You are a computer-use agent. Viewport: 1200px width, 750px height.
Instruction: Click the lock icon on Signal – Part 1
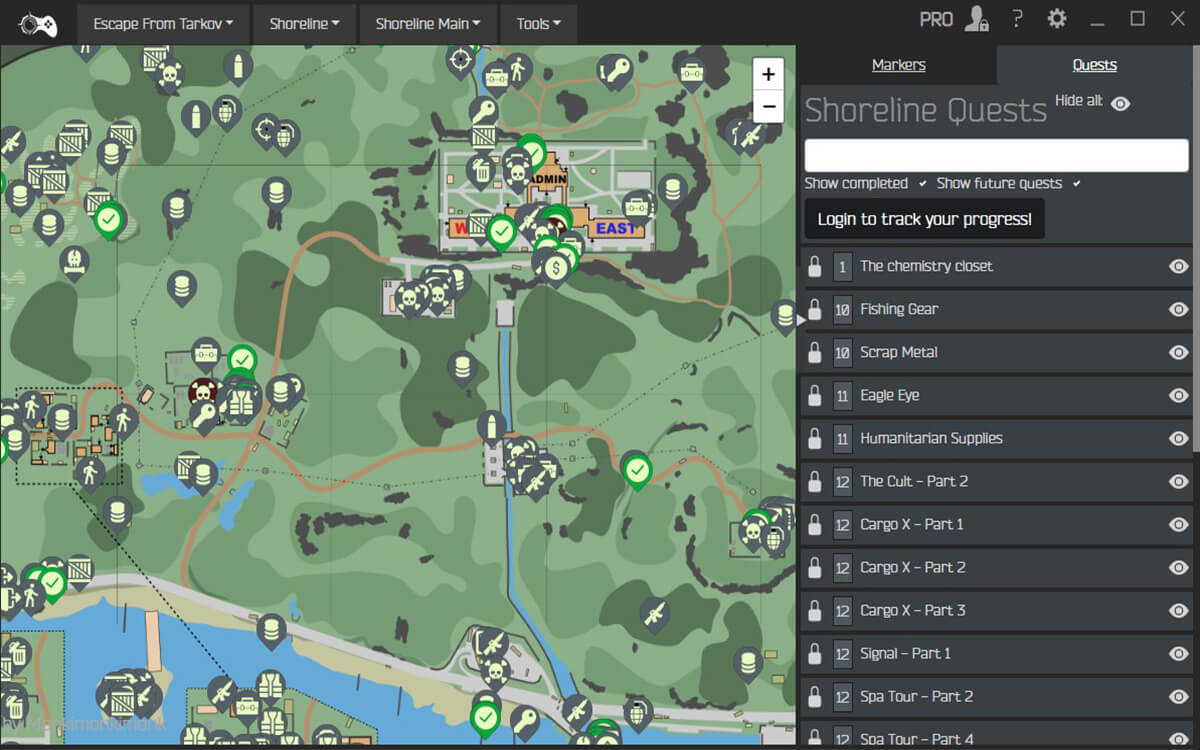(x=815, y=653)
